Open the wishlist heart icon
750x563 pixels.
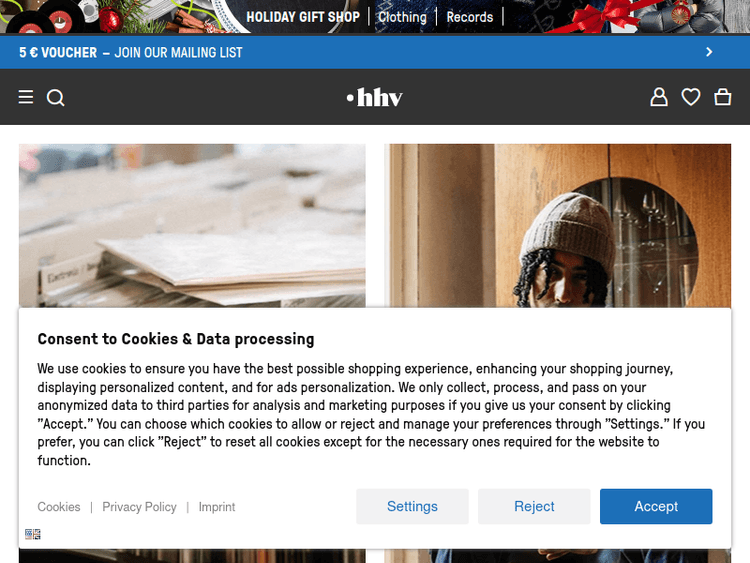[691, 97]
